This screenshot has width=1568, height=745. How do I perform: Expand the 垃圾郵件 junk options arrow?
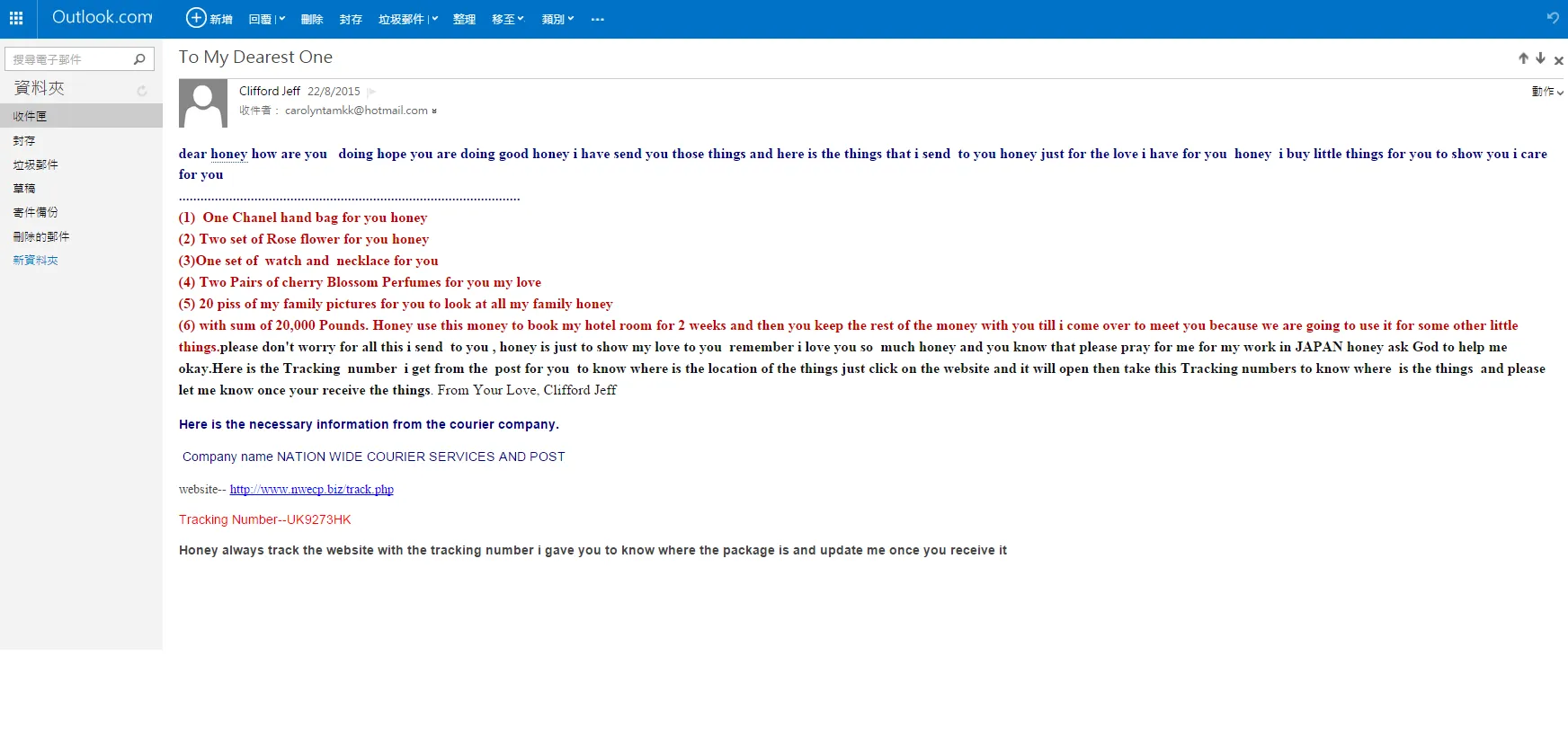pos(434,19)
